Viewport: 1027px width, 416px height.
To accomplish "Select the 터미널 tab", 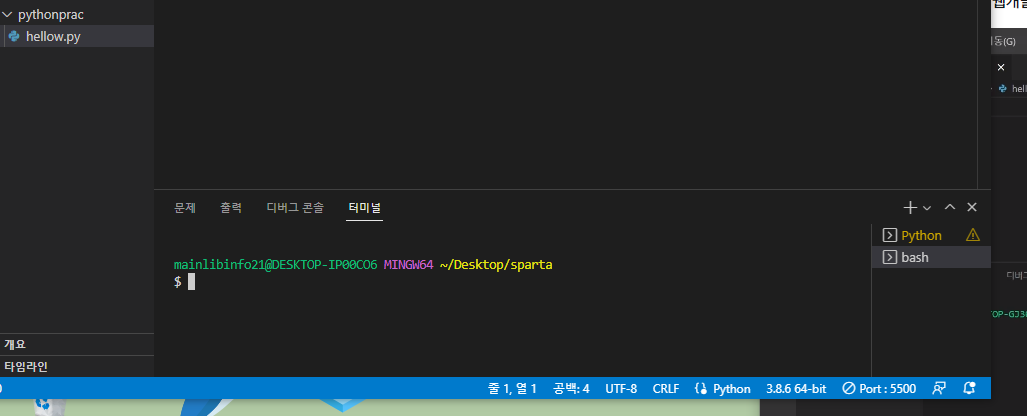I will click(x=364, y=208).
